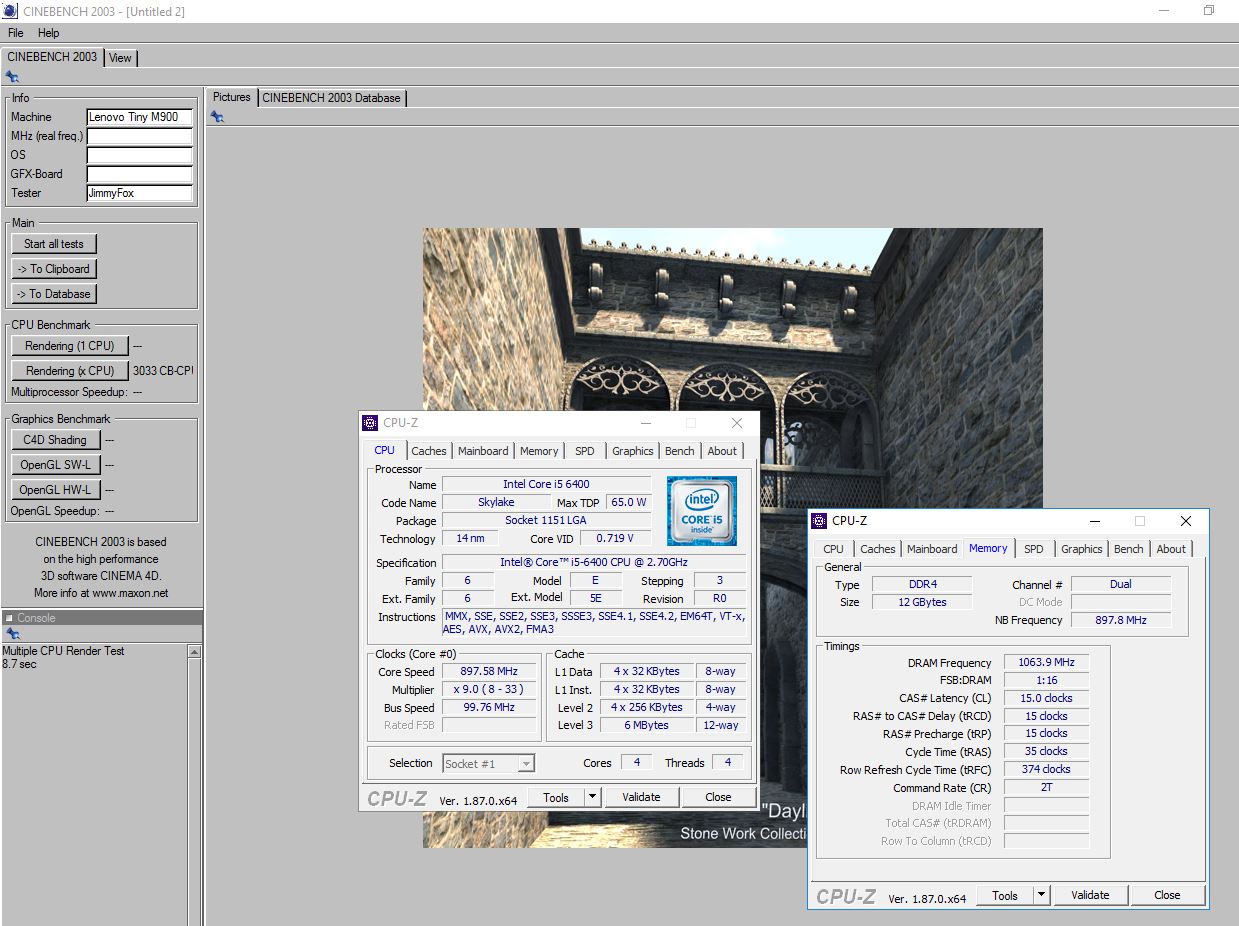
Task: Click Tools button in CPU-Z CPU window
Action: tap(555, 797)
